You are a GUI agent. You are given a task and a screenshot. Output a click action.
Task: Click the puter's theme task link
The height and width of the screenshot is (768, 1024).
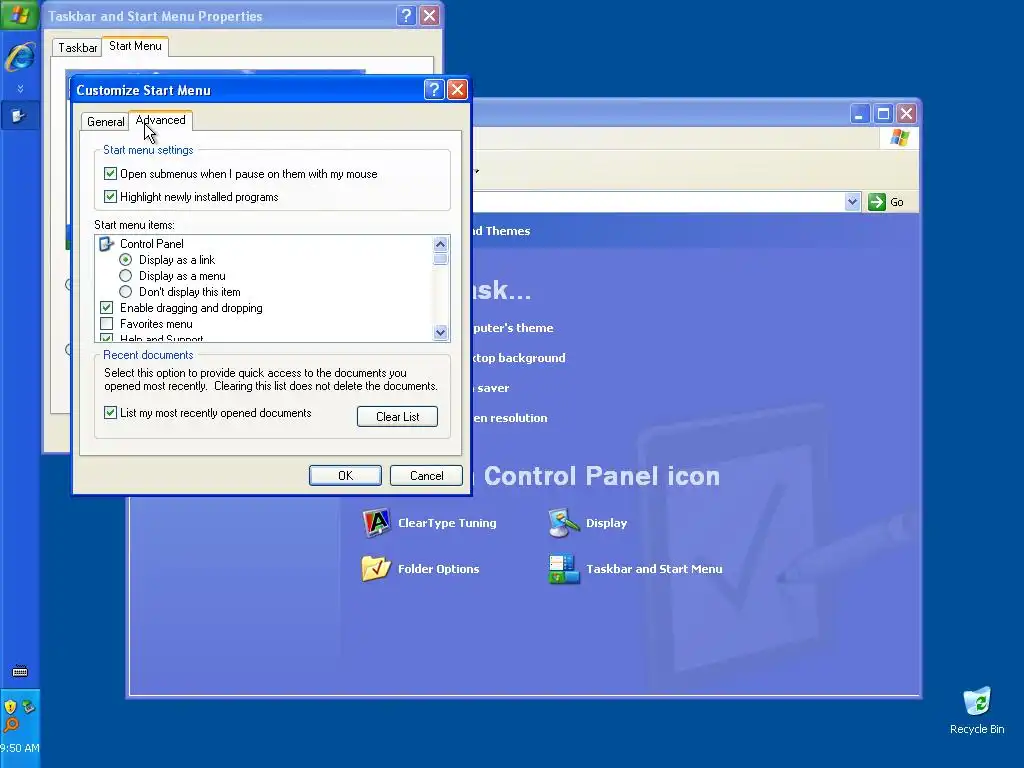click(x=513, y=328)
